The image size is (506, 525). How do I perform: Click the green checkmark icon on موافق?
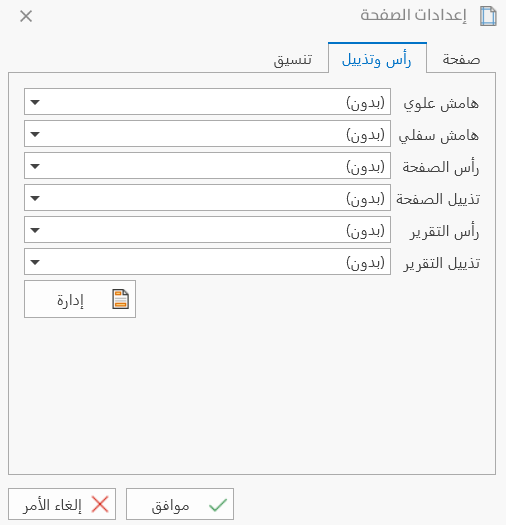tap(218, 505)
